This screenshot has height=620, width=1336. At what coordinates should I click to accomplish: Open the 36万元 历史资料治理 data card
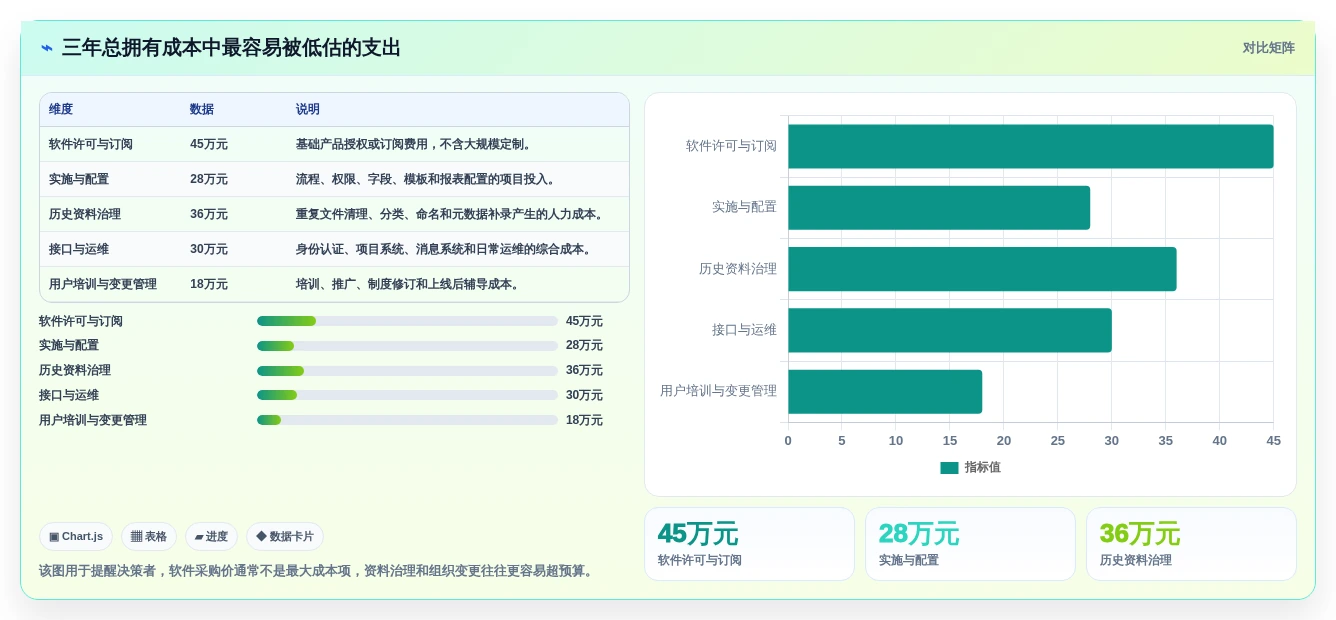pyautogui.click(x=1191, y=544)
